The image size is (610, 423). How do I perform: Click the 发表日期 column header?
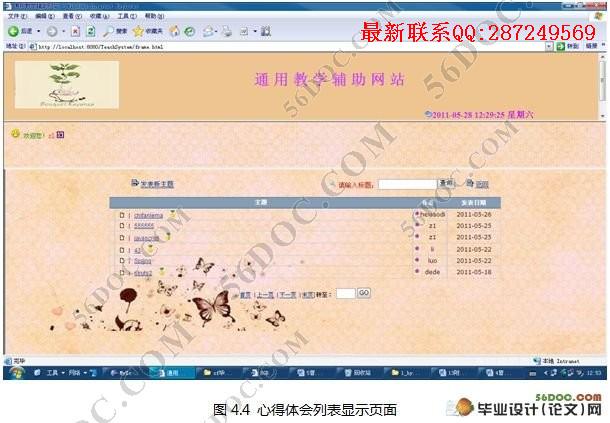coord(473,203)
